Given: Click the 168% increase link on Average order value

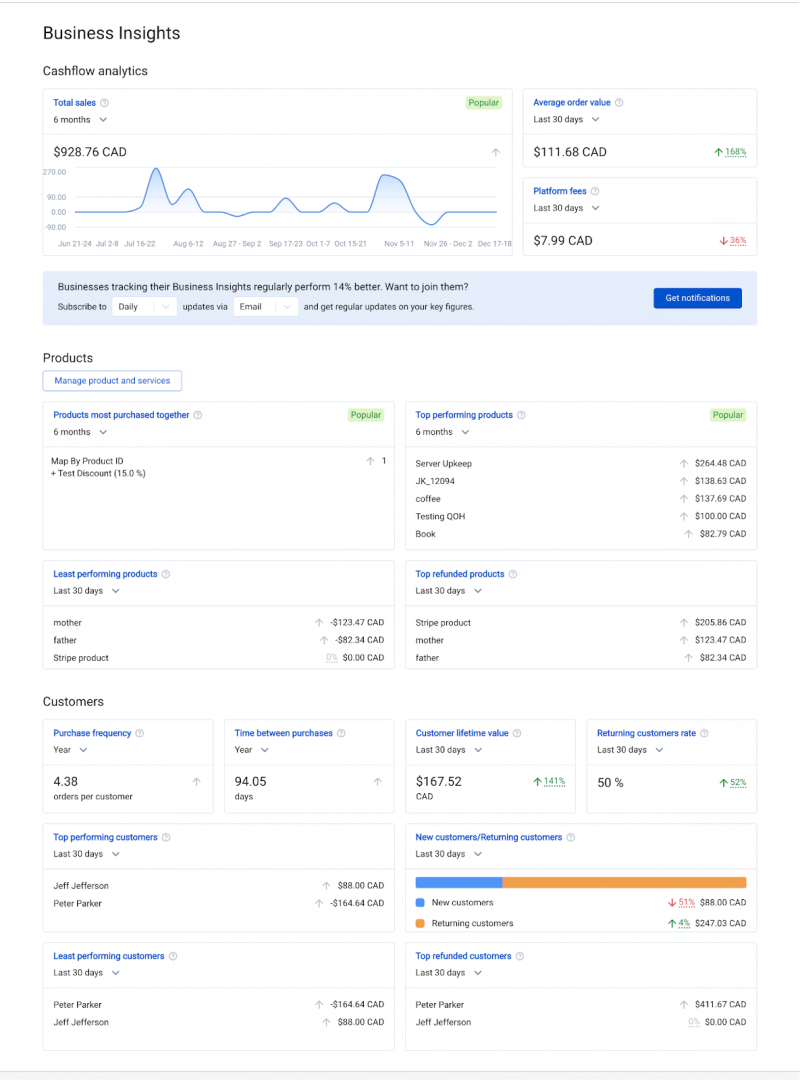Looking at the screenshot, I should click(740, 151).
